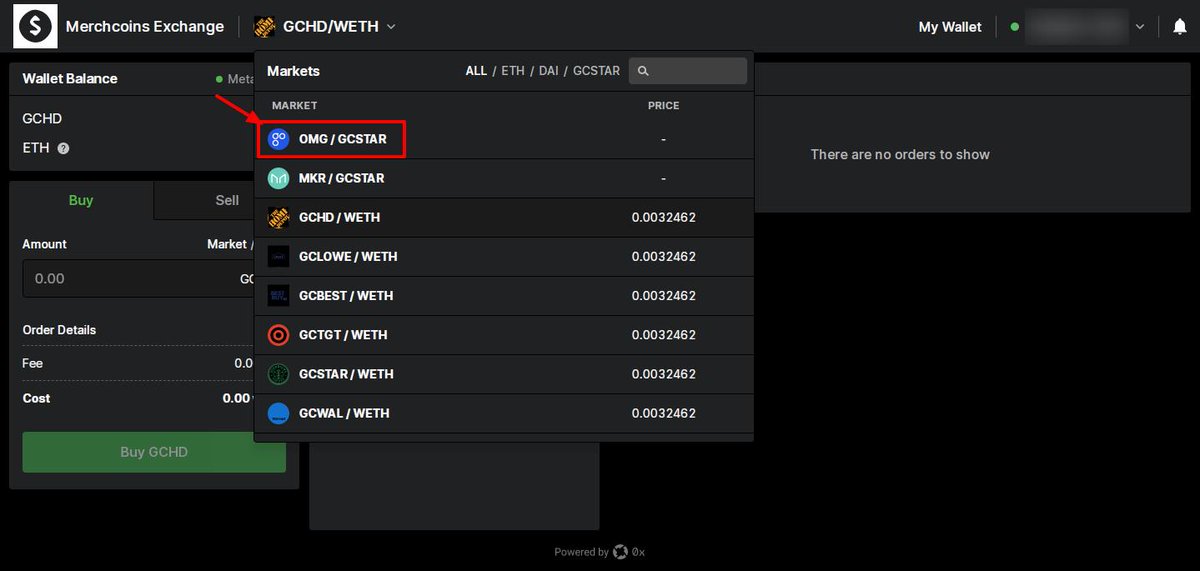This screenshot has width=1200, height=571.
Task: Switch to the Sell tab
Action: 227,200
